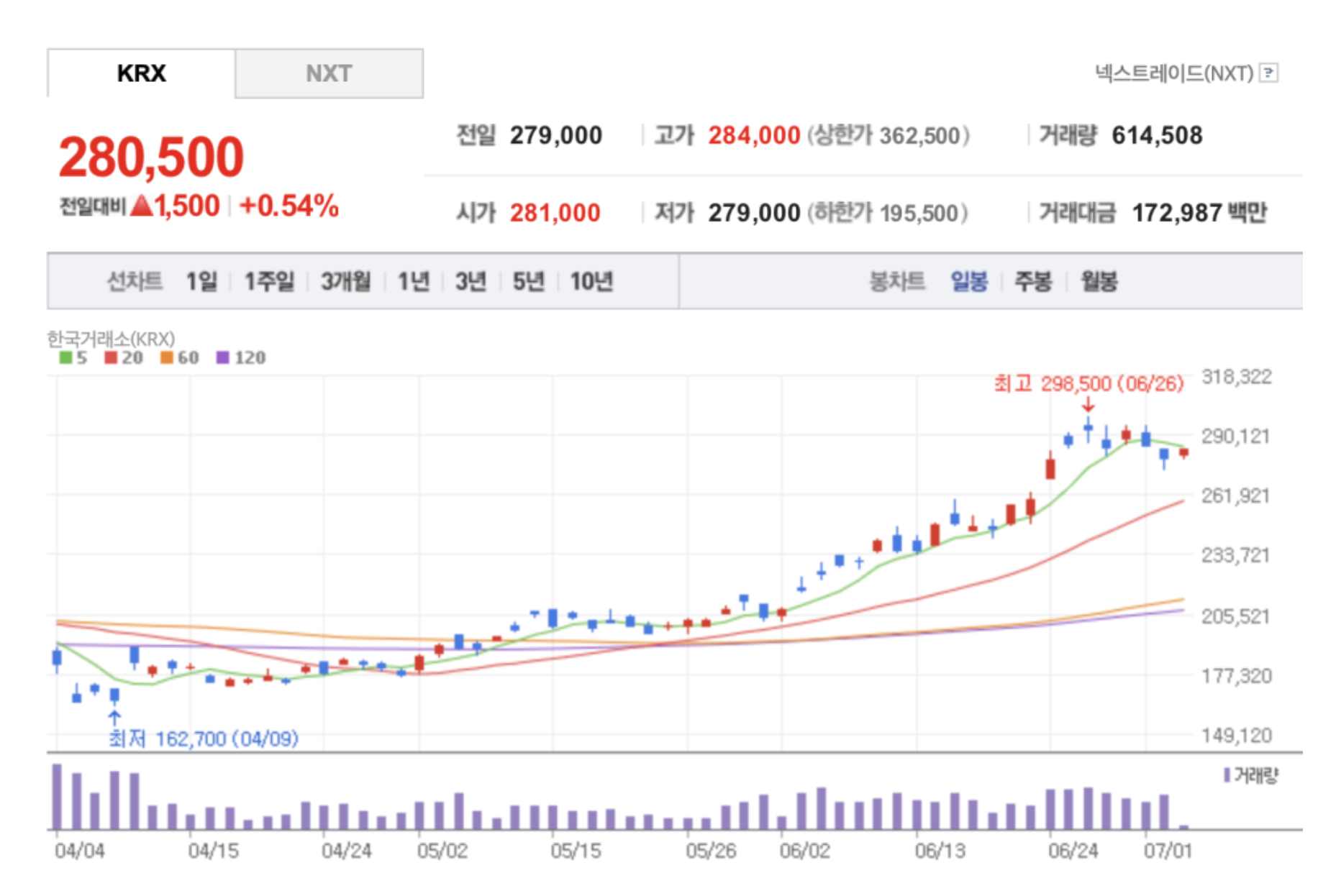
Task: Click the orange 60-day moving average swatch
Action: [167, 357]
